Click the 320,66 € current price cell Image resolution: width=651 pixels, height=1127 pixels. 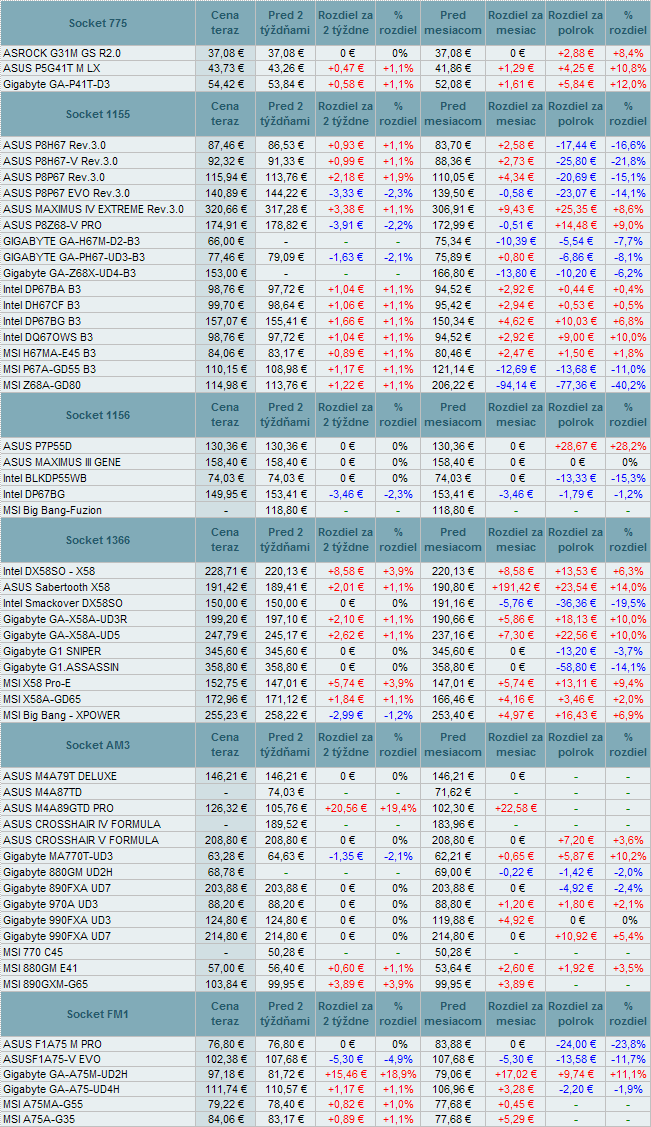point(225,208)
